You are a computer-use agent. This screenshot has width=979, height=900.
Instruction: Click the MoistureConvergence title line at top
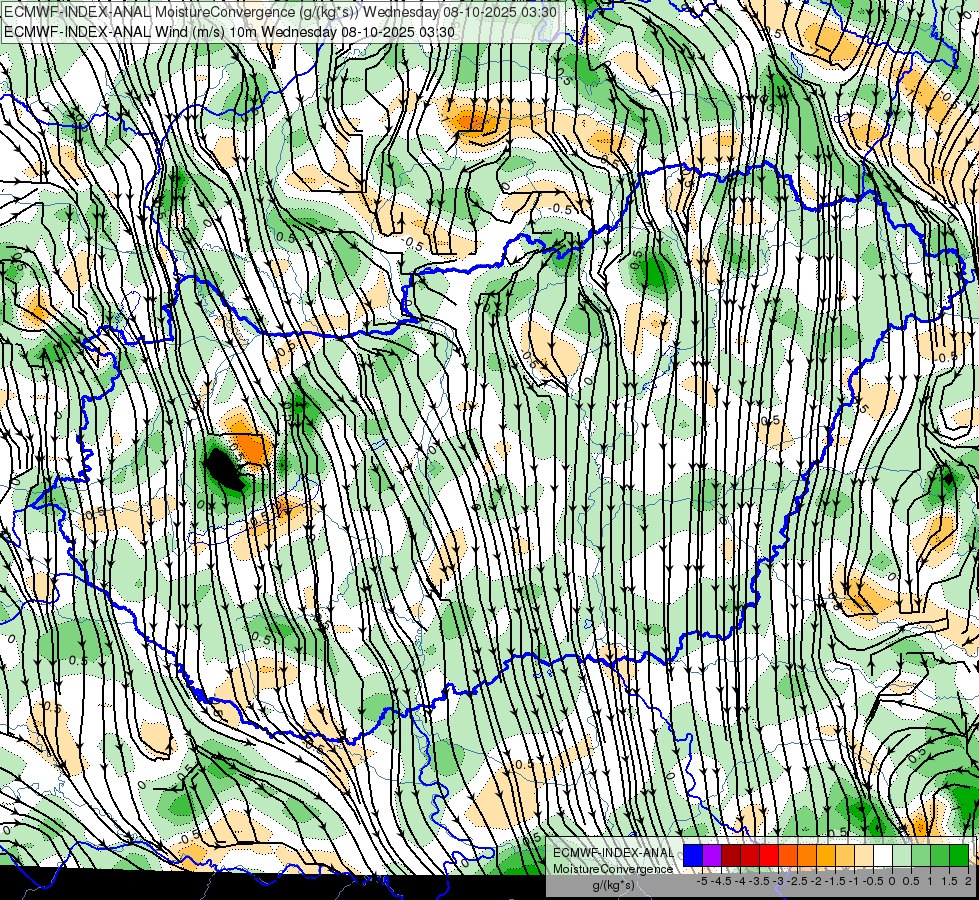coord(283,12)
